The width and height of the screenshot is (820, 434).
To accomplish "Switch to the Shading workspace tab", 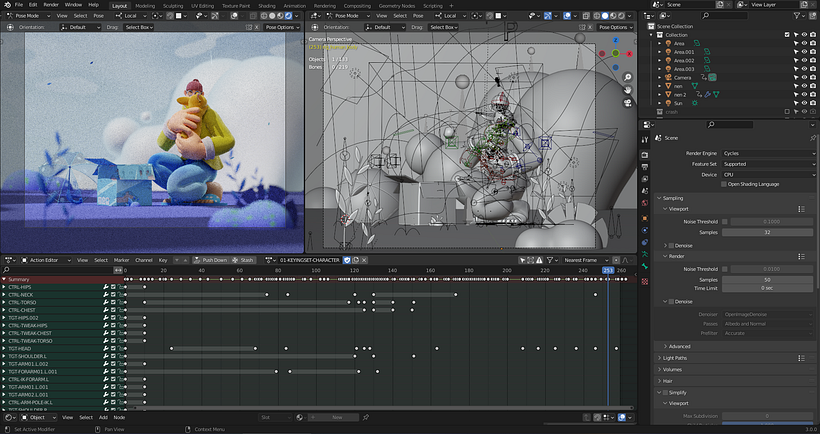I will click(267, 6).
